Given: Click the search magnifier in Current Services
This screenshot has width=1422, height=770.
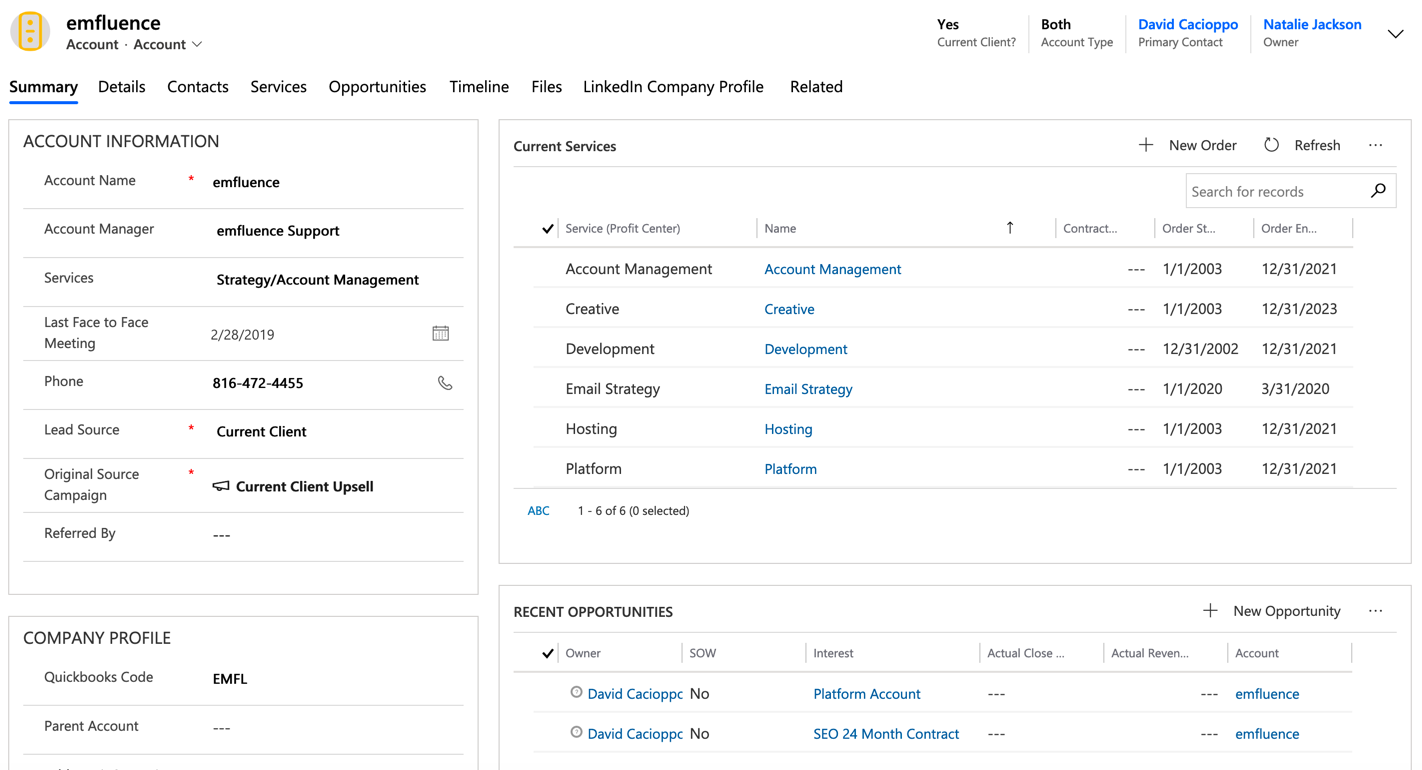Looking at the screenshot, I should 1378,190.
